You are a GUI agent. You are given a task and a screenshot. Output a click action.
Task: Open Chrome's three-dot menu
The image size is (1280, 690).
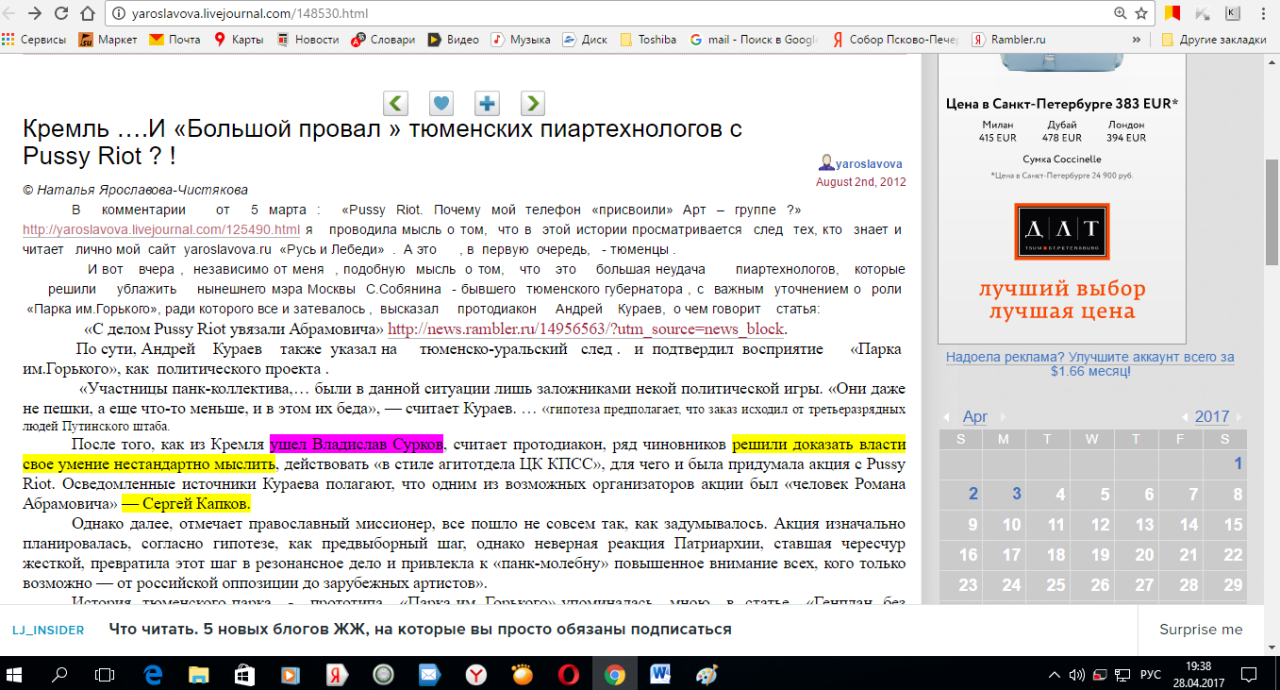coord(1264,14)
